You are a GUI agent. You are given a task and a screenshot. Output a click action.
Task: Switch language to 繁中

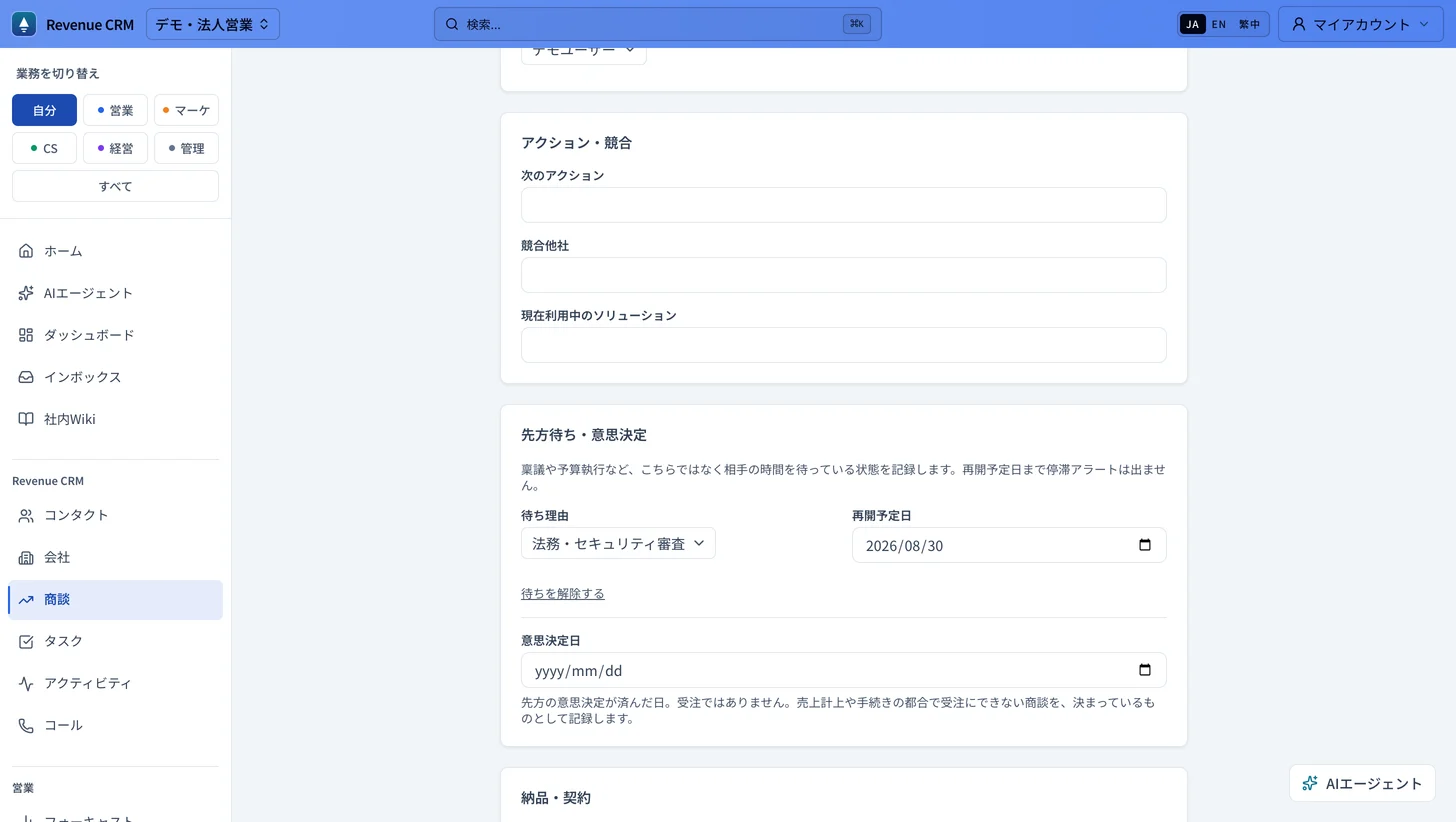(x=1249, y=24)
